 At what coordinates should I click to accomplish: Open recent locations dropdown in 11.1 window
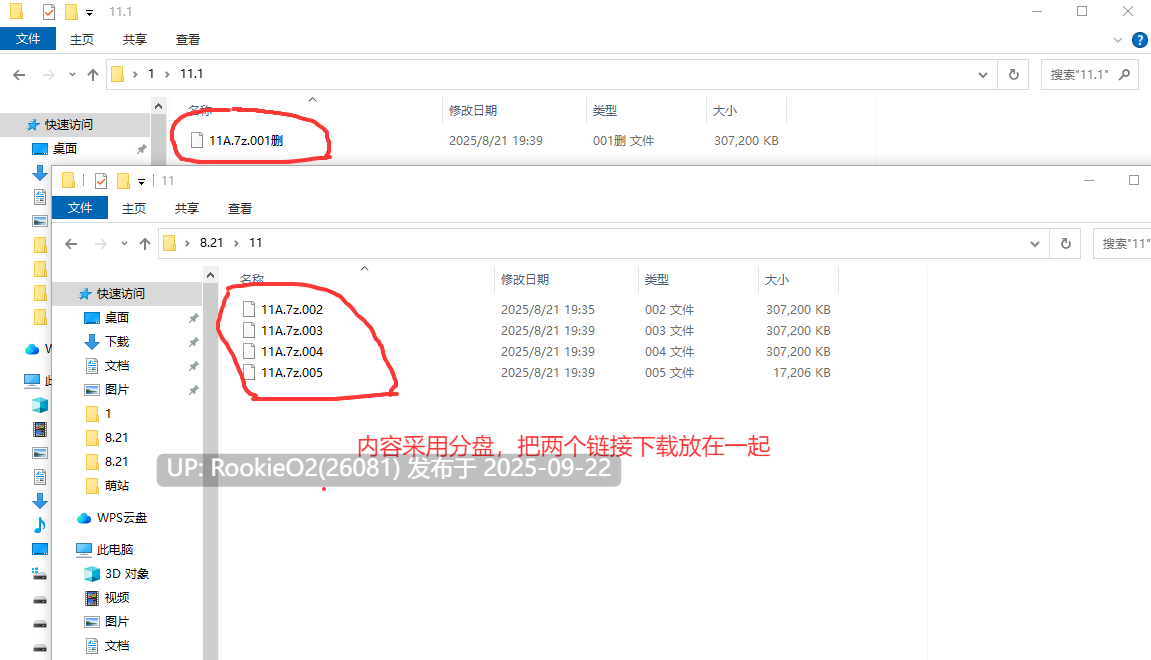(72, 74)
